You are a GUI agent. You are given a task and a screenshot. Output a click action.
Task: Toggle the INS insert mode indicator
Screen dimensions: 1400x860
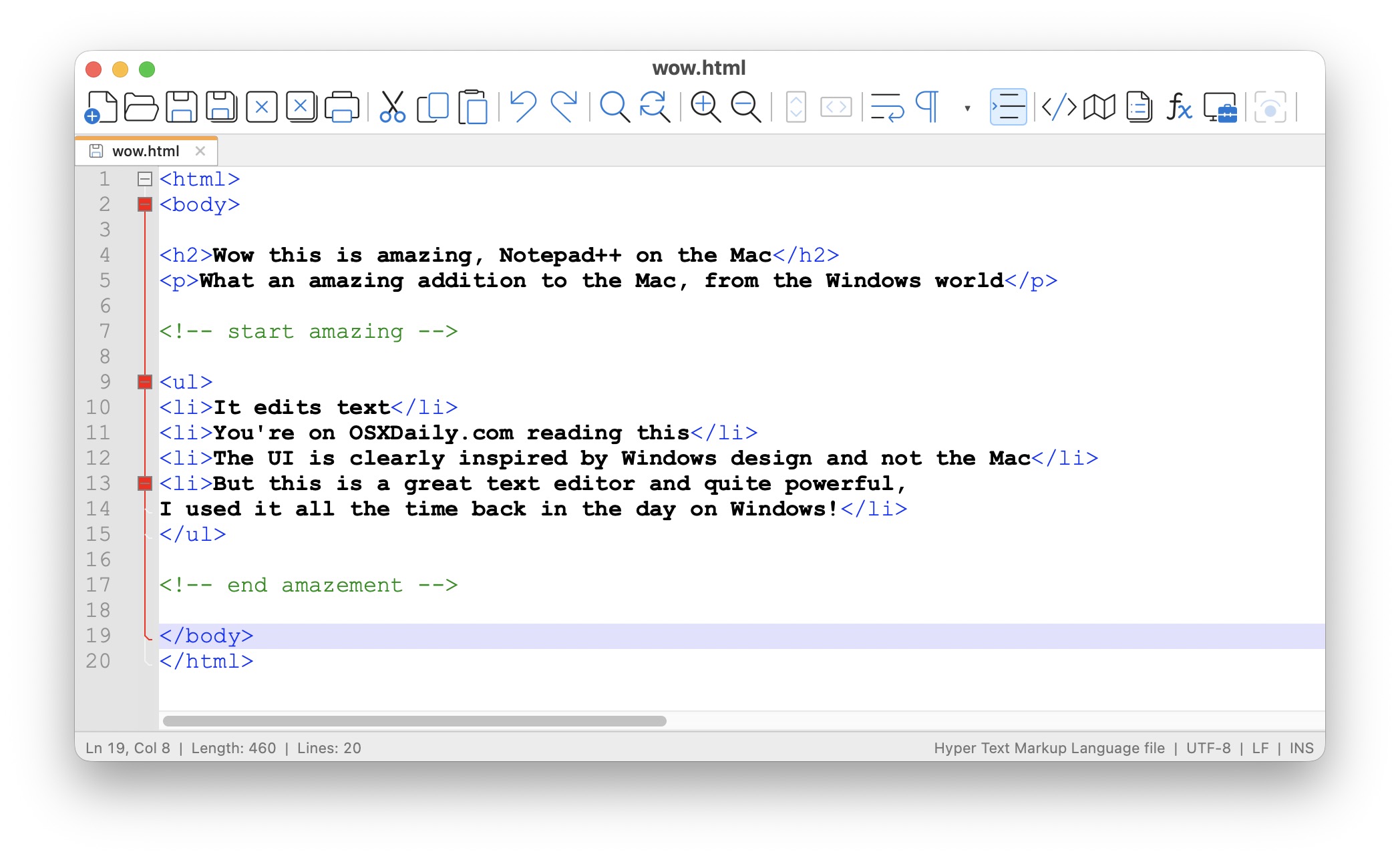click(1302, 748)
